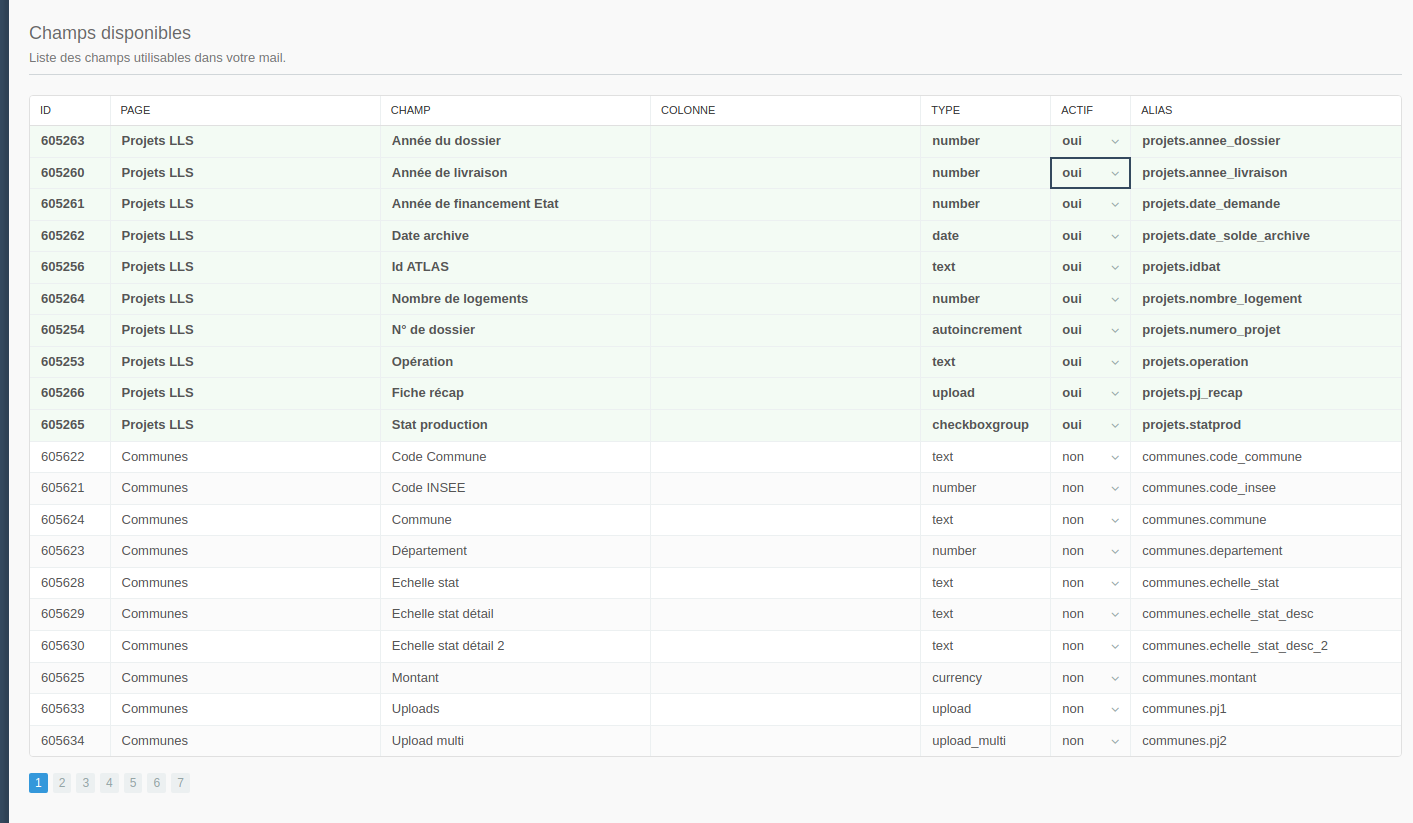Select the projets.numero_projet alias cell
The image size is (1413, 823).
1211,330
